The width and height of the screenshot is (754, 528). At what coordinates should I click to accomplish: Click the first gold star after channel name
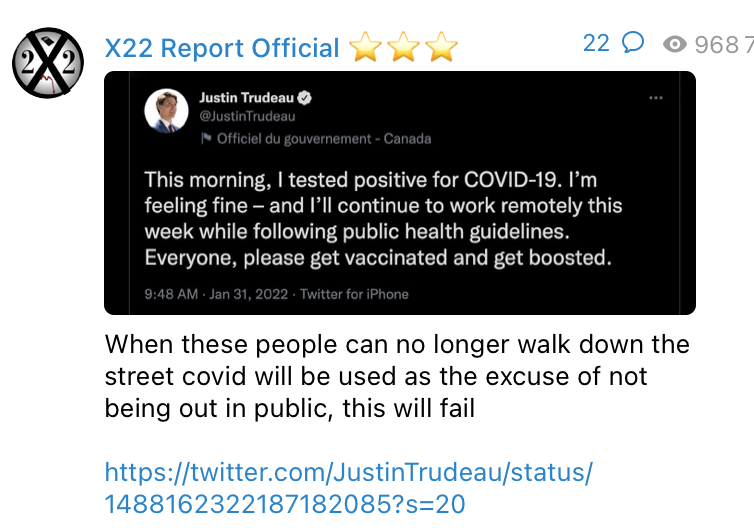pos(367,48)
